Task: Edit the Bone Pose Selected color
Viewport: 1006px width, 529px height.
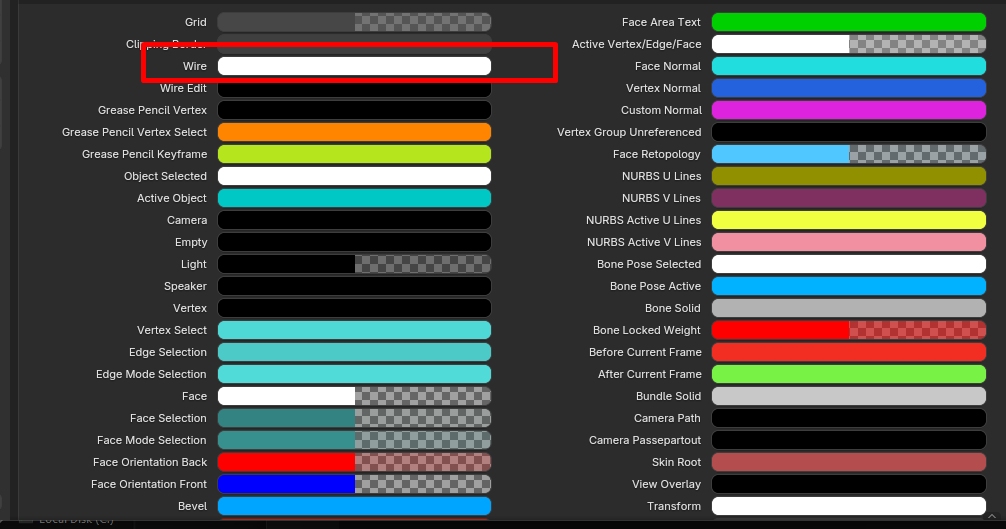Action: (x=849, y=264)
